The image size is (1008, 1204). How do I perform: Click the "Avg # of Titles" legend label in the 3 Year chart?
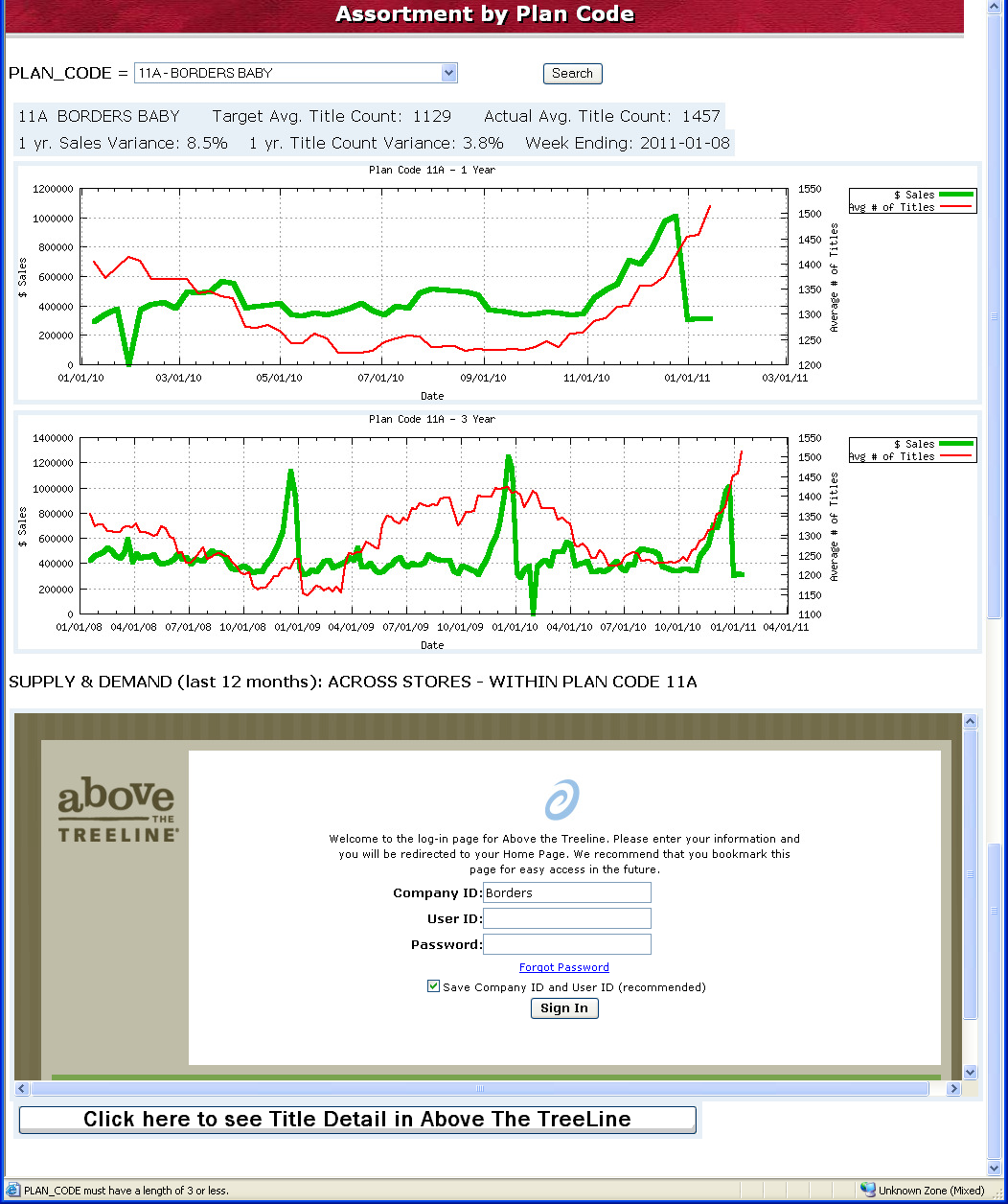click(x=891, y=456)
